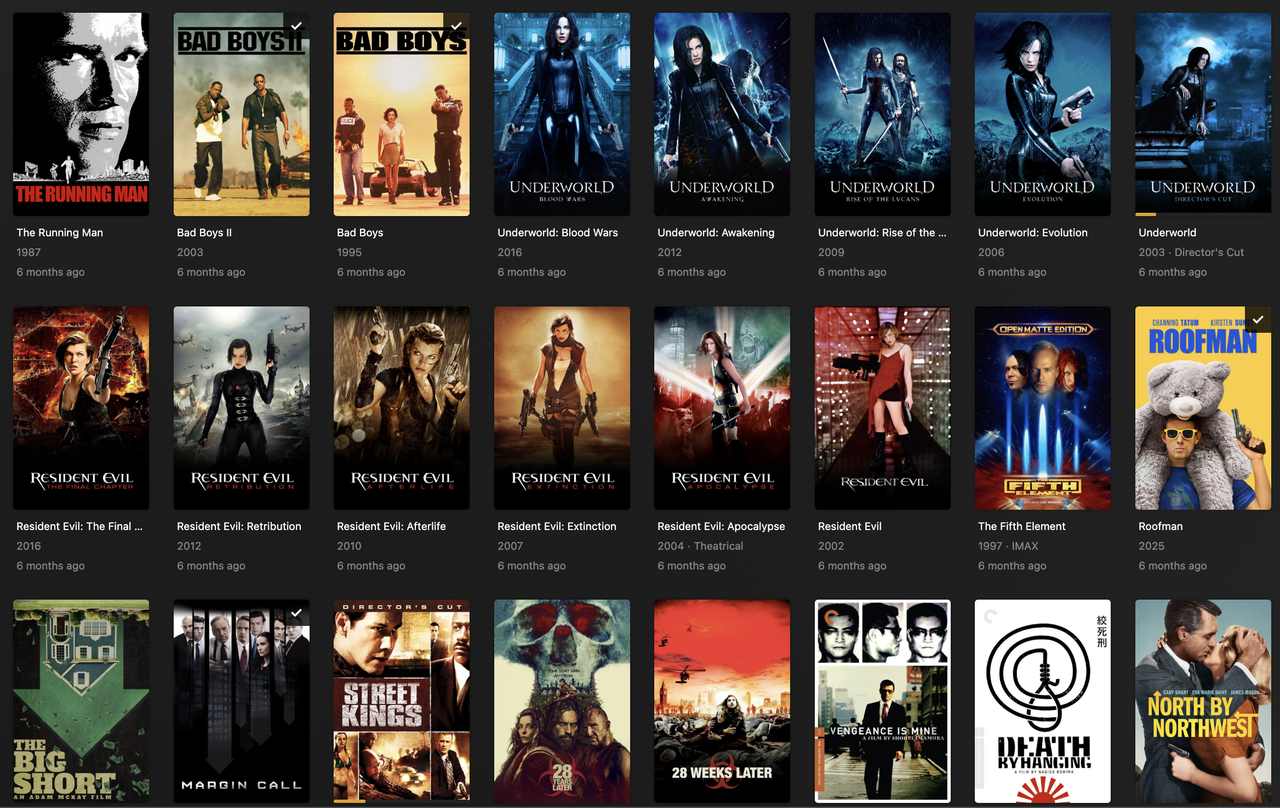Image resolution: width=1280 pixels, height=808 pixels.
Task: Click the year "2010" under Resident Evil: Afterlife
Action: (x=349, y=546)
